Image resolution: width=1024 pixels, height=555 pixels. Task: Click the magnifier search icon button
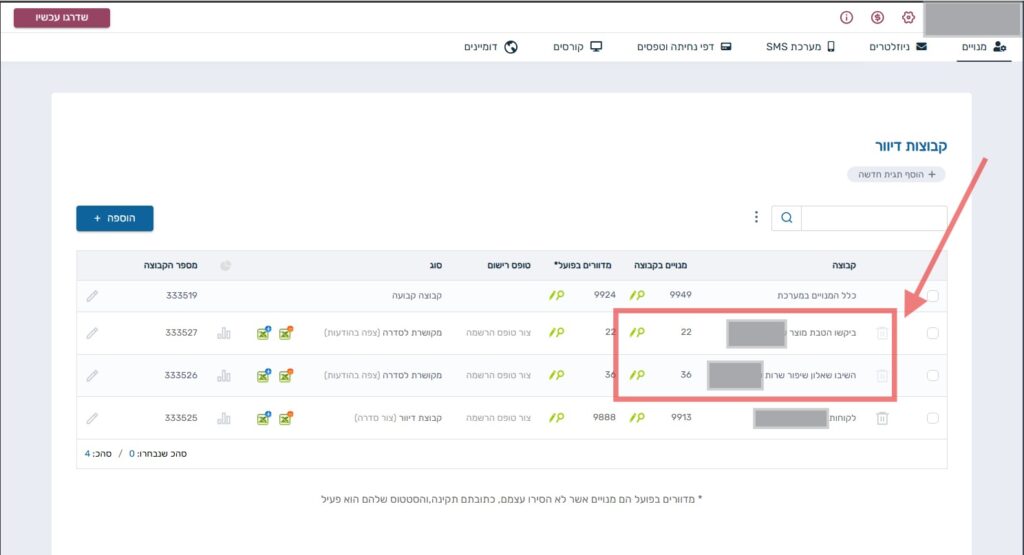point(786,218)
